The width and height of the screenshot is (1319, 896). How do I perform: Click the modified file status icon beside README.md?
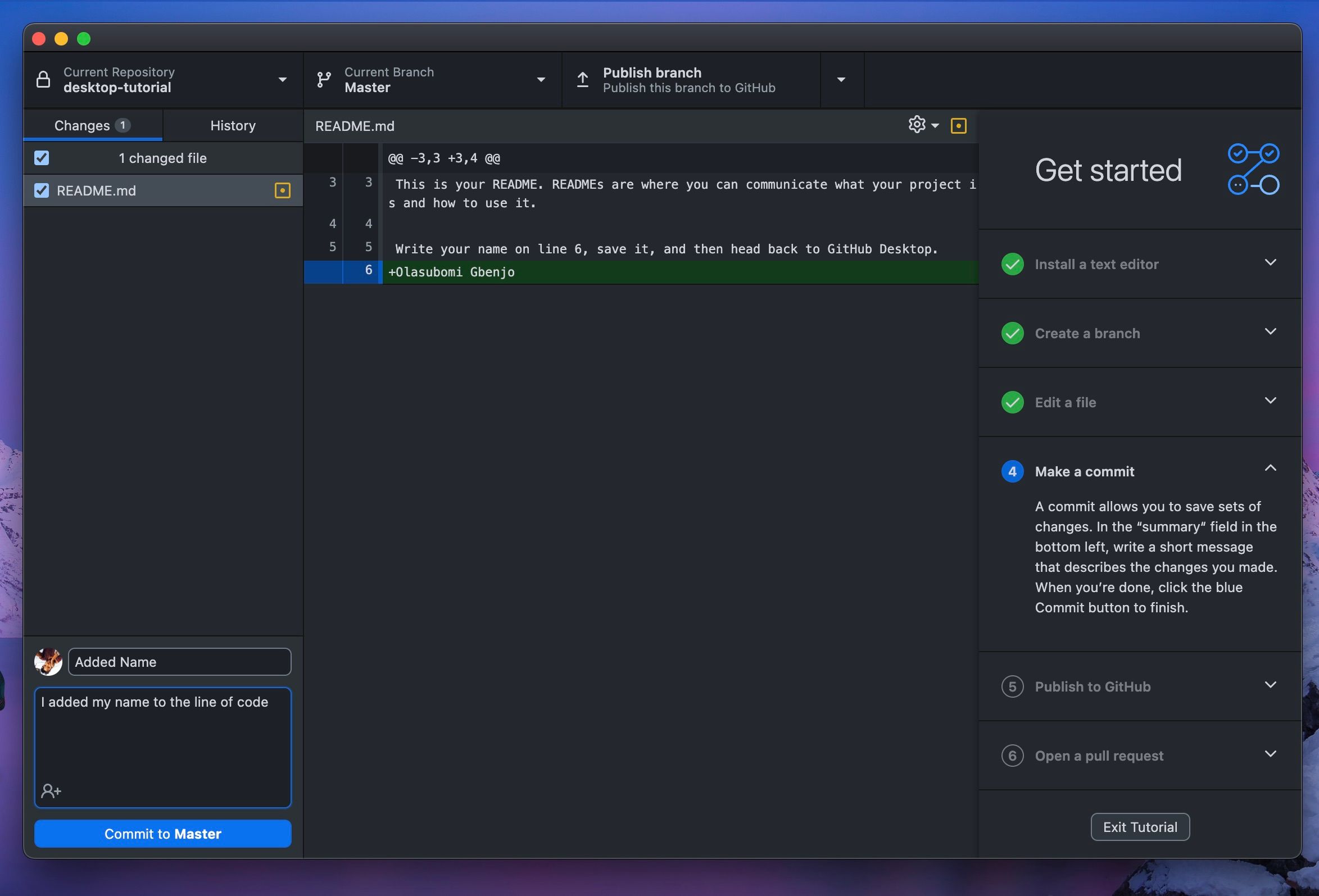tap(282, 190)
